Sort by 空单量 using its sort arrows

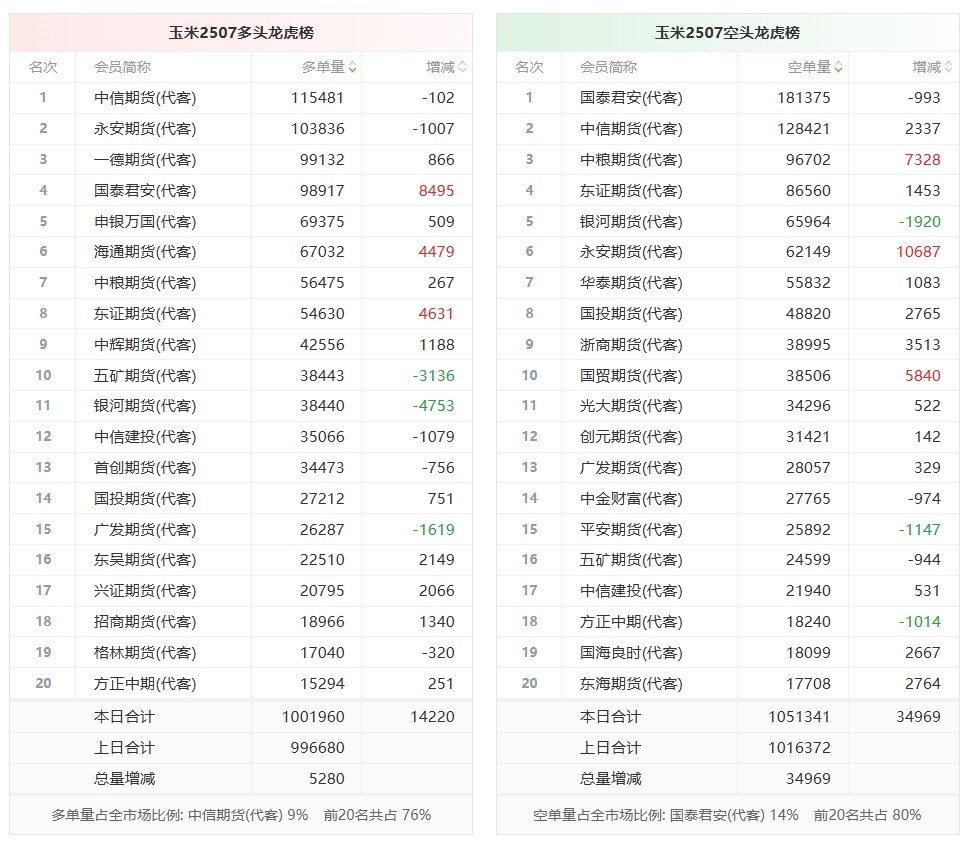point(838,67)
